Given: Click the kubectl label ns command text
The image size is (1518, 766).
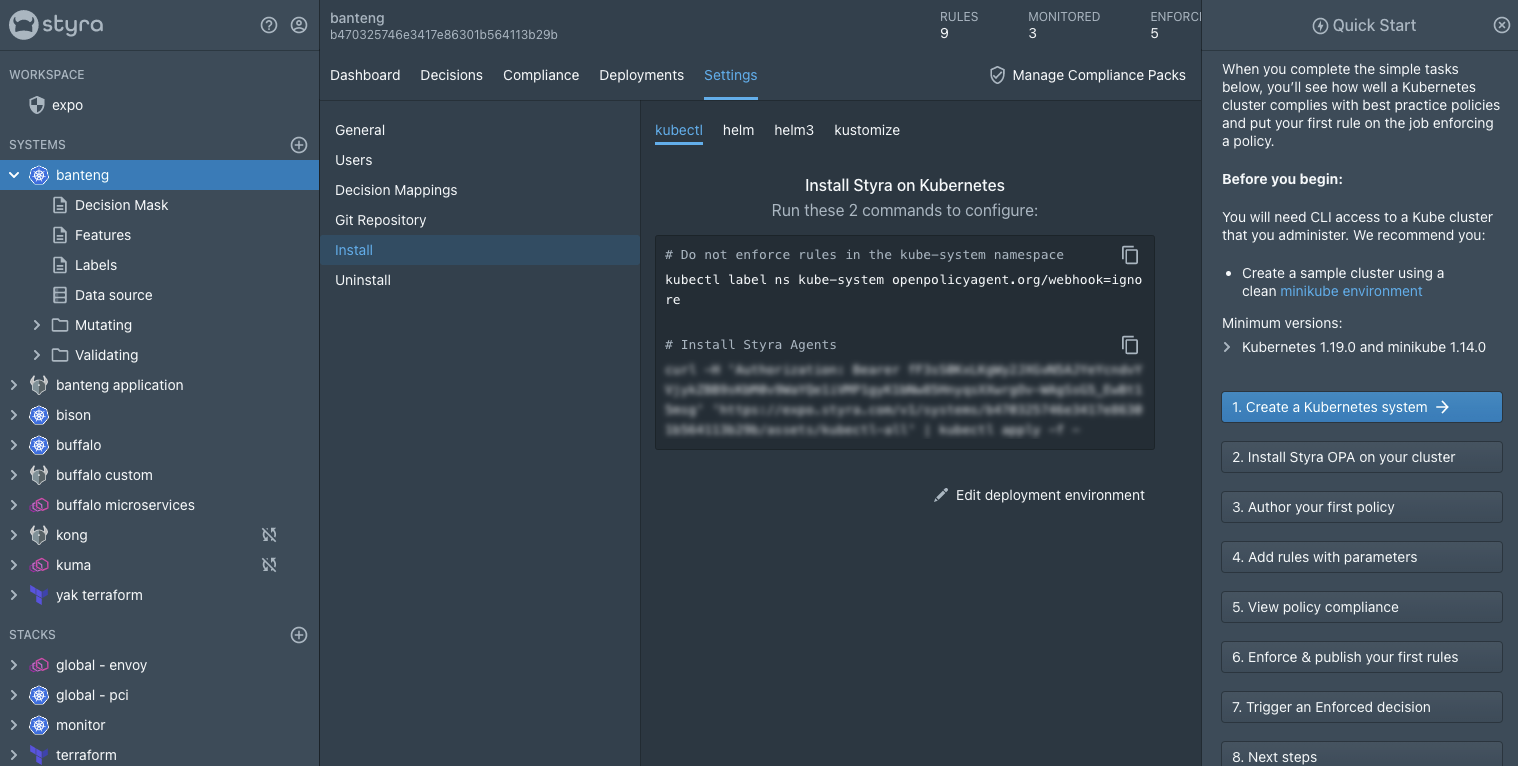Looking at the screenshot, I should tap(903, 289).
